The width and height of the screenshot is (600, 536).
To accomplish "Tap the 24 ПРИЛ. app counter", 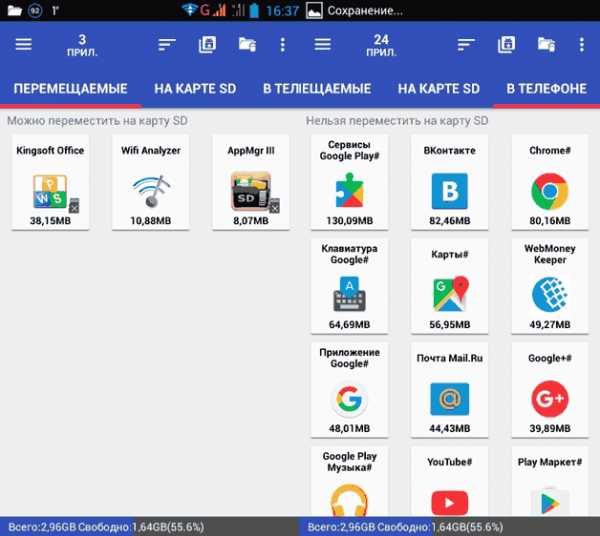I will point(381,45).
